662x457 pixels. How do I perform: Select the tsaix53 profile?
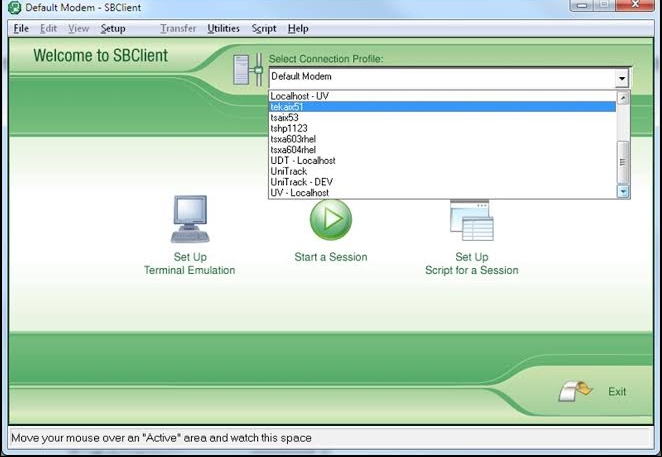[442, 117]
